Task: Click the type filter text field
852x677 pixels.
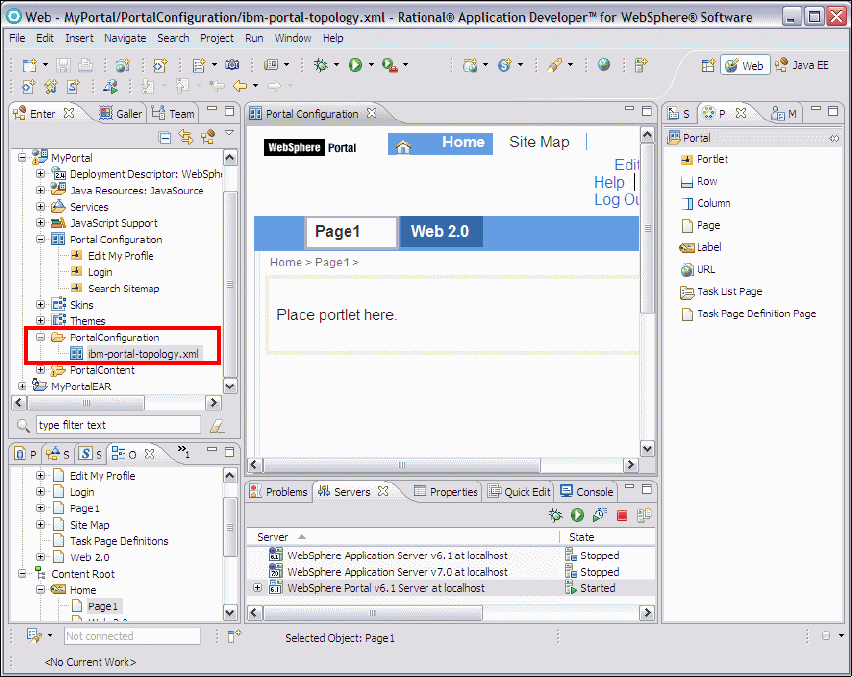Action: [x=118, y=425]
